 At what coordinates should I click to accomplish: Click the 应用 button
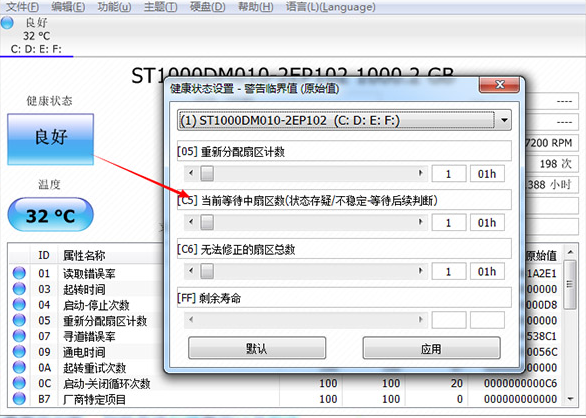[x=431, y=348]
